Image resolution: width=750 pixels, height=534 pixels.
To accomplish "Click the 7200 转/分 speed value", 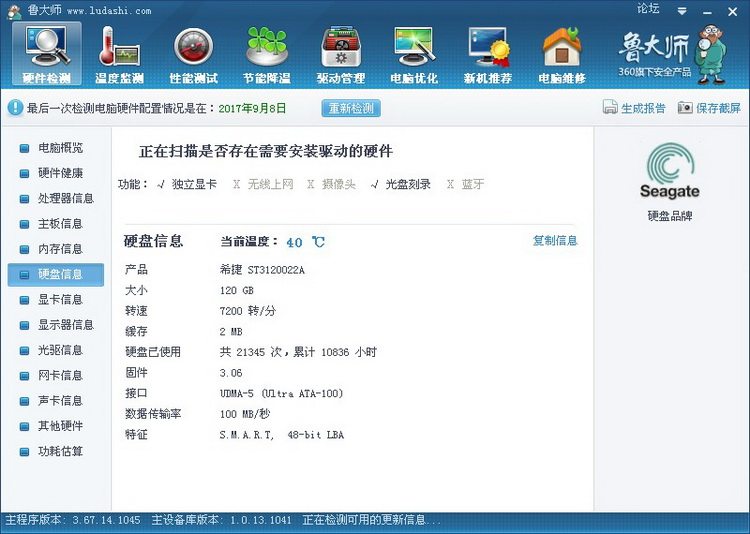I will [248, 311].
